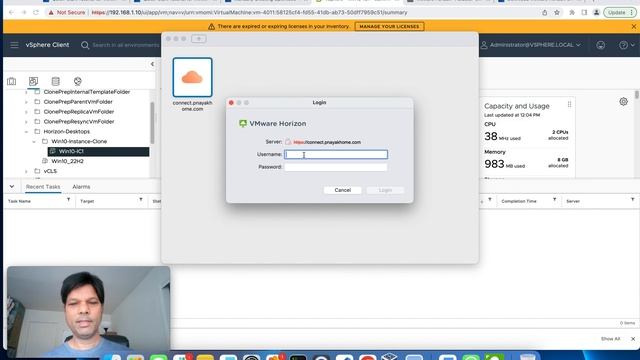Filter the Task Name column
This screenshot has height=360, width=640.
(x=68, y=200)
